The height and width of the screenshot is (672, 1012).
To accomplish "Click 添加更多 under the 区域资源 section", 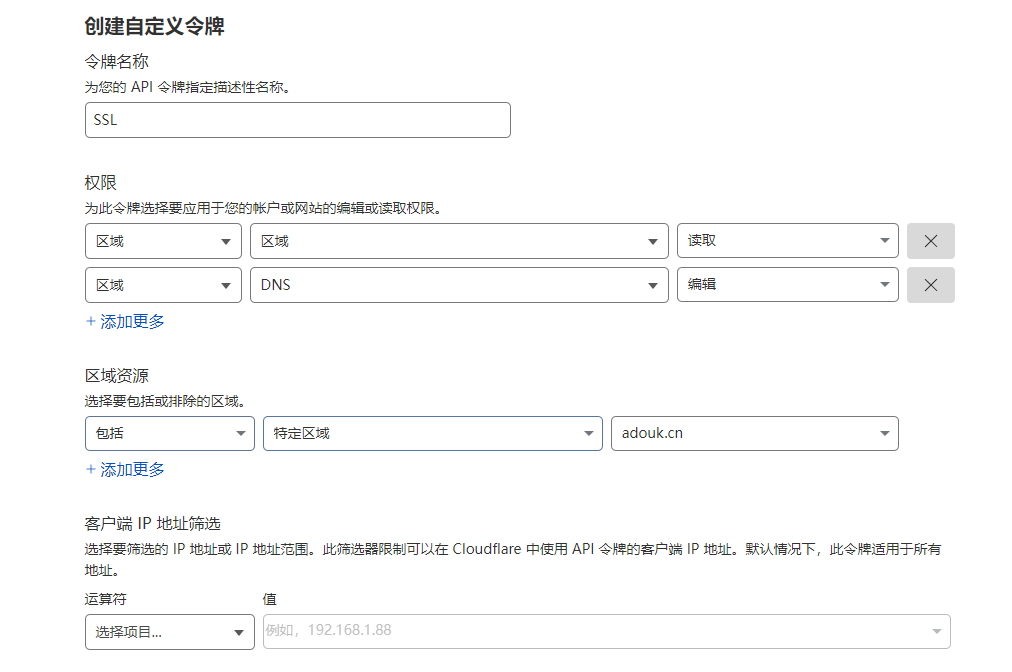I will point(126,470).
